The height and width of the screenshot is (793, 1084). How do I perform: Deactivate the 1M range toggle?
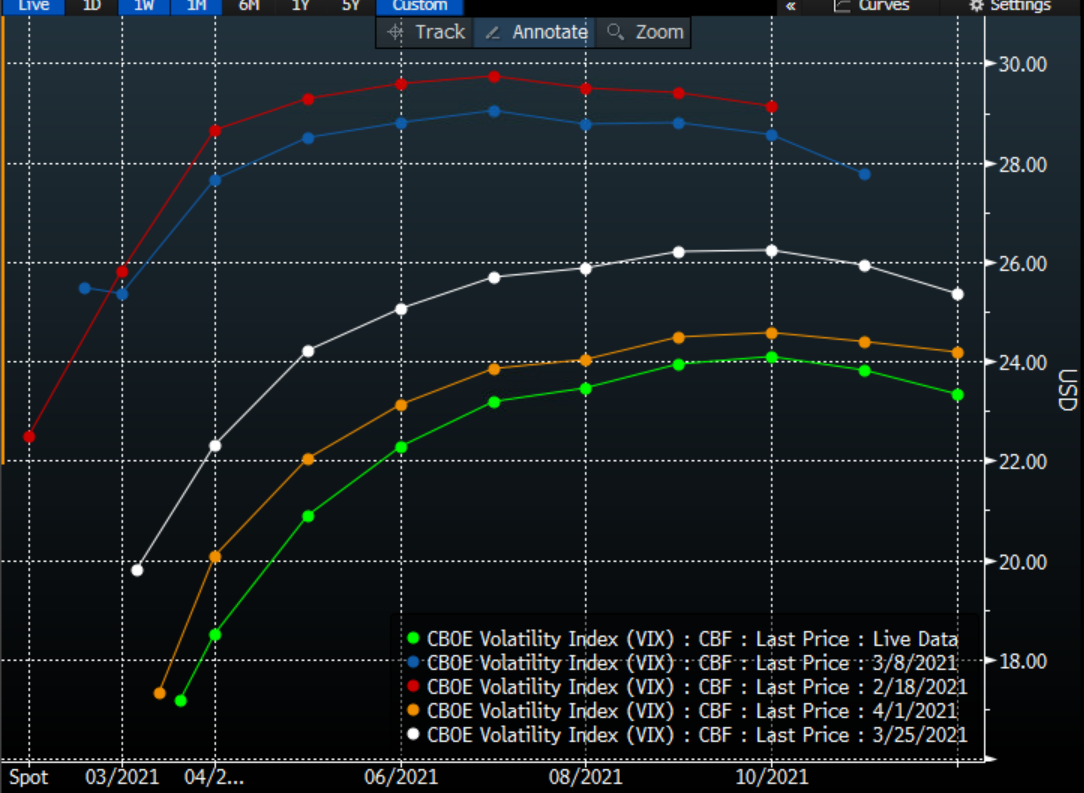point(196,6)
